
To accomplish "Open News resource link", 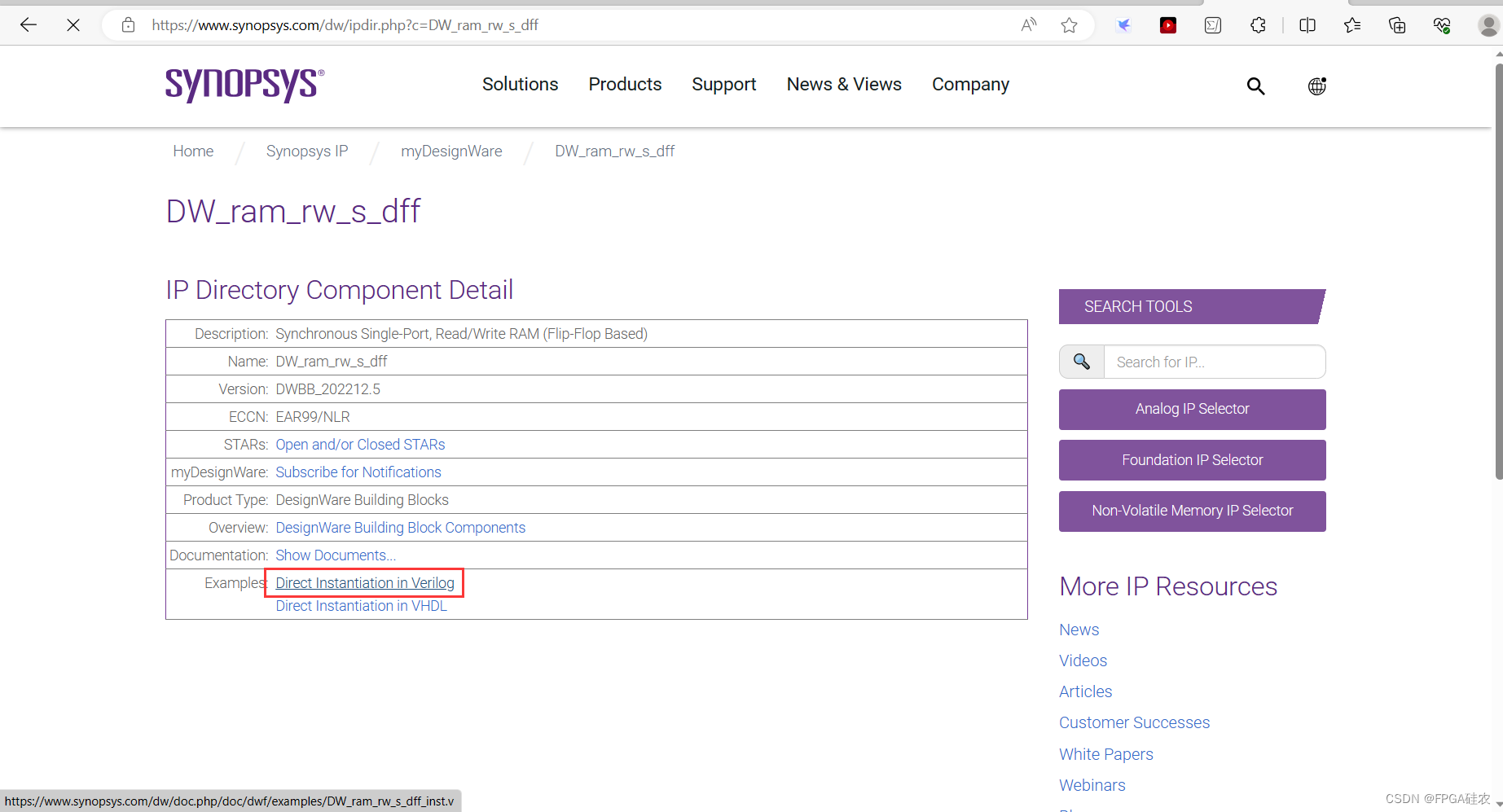I will coord(1079,630).
